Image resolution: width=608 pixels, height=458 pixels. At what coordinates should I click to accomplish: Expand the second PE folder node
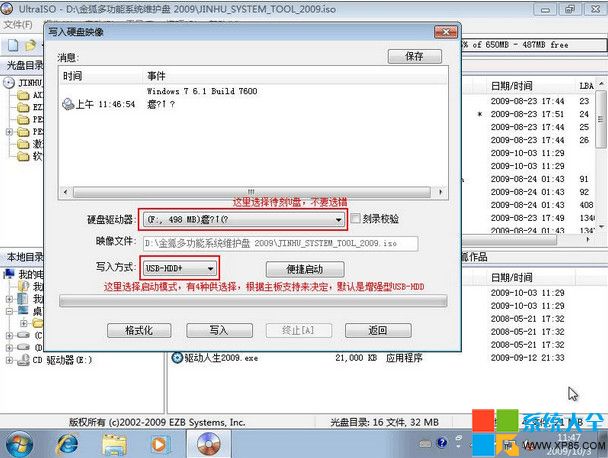[x=9, y=132]
